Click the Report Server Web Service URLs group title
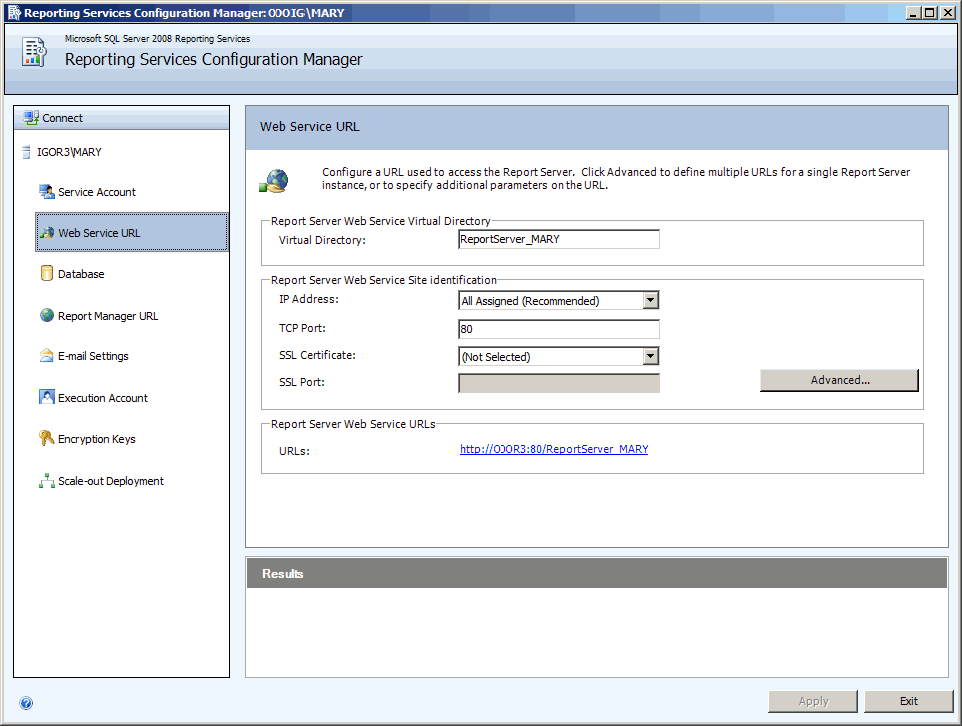The image size is (962, 726). point(353,424)
